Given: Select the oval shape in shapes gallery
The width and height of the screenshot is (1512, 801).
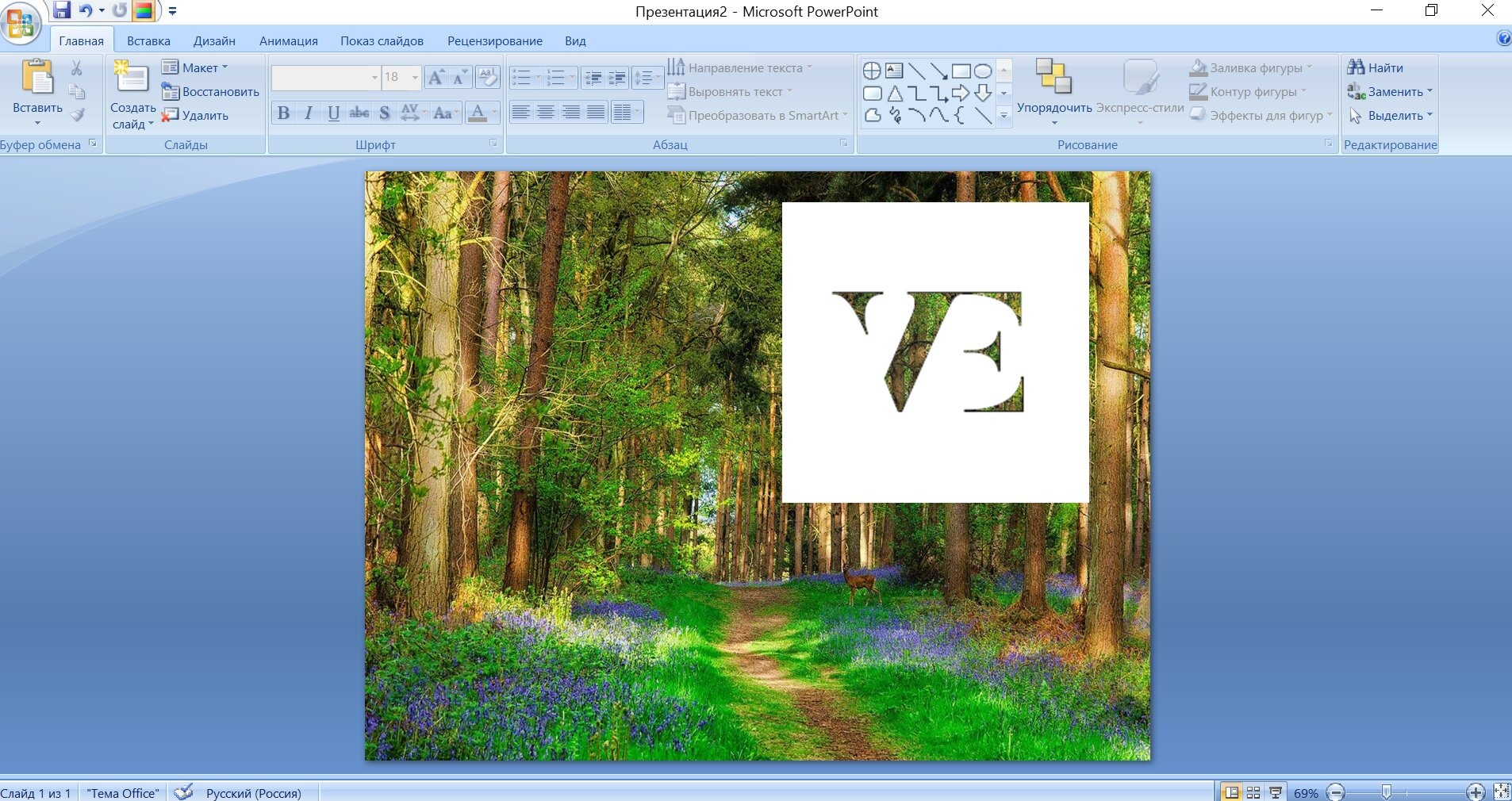Looking at the screenshot, I should 983,71.
